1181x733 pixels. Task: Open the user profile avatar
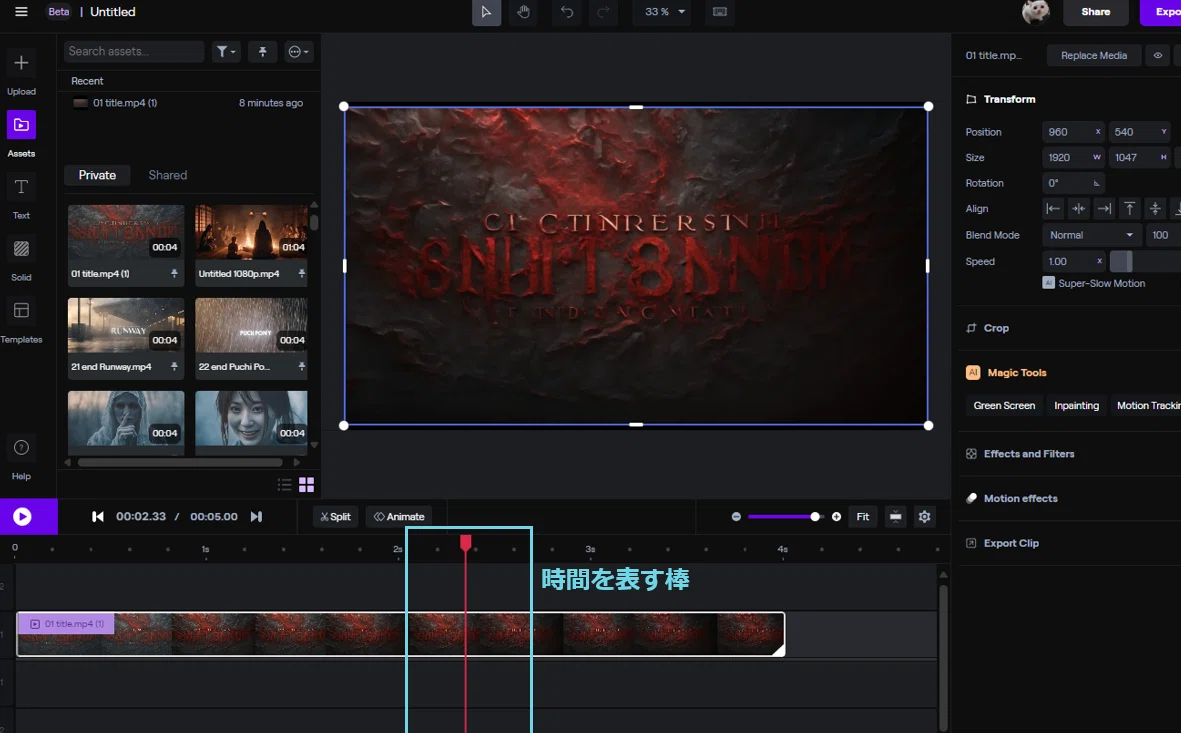click(x=1036, y=12)
